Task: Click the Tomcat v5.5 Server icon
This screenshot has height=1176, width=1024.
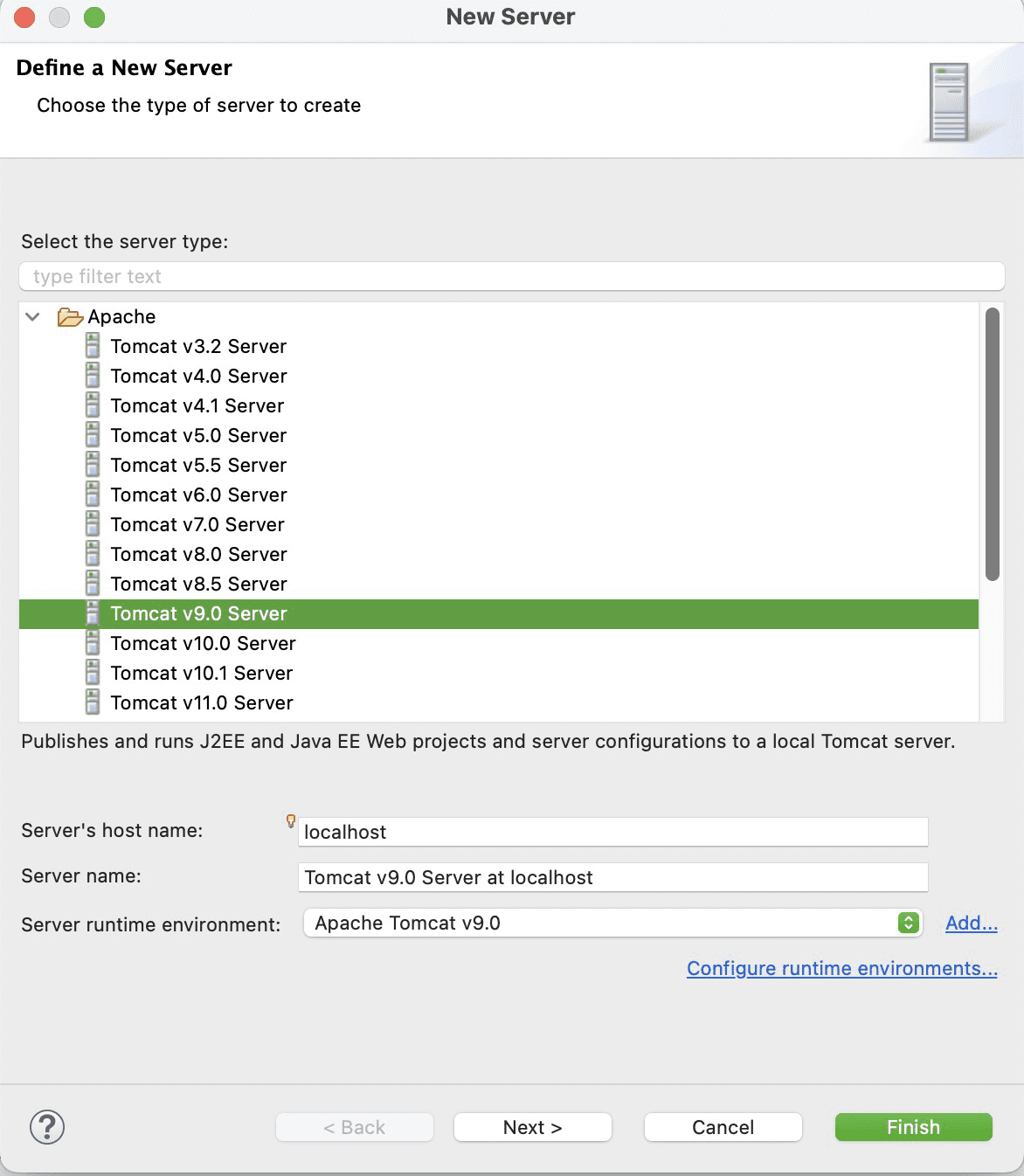Action: click(93, 465)
